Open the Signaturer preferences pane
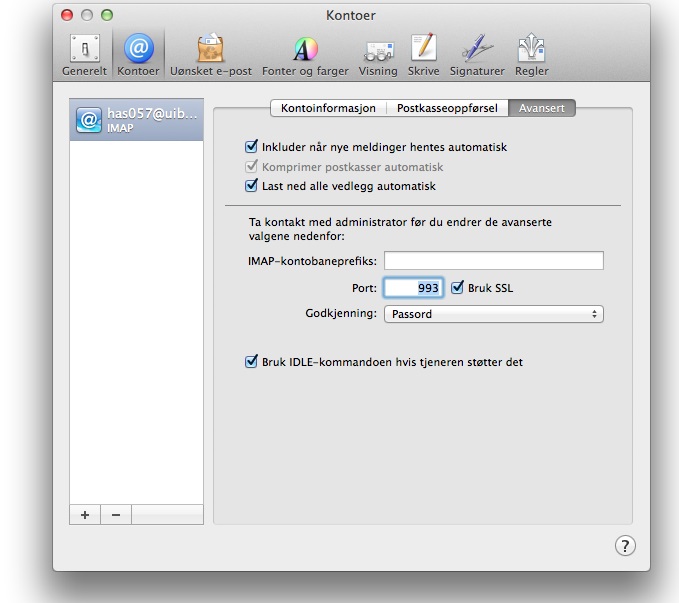Image resolution: width=679 pixels, height=603 pixels. (x=477, y=54)
